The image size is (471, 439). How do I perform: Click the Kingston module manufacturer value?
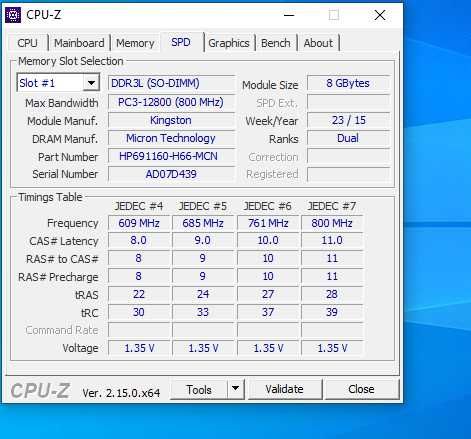[x=172, y=120]
